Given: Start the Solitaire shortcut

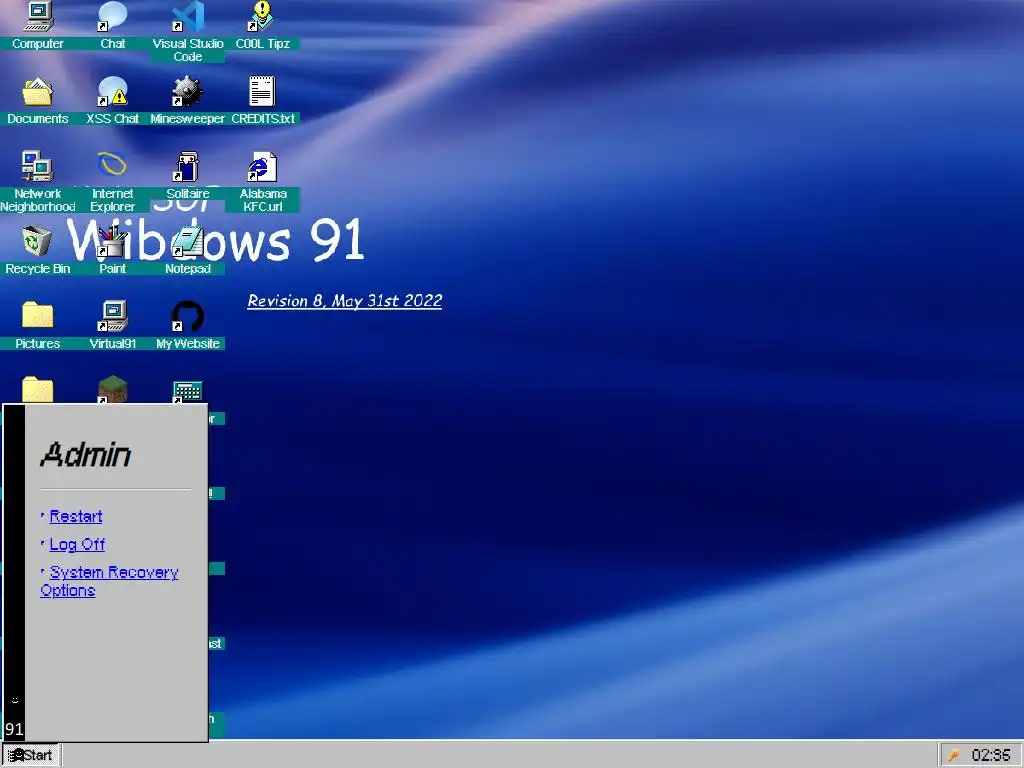Looking at the screenshot, I should pyautogui.click(x=187, y=176).
